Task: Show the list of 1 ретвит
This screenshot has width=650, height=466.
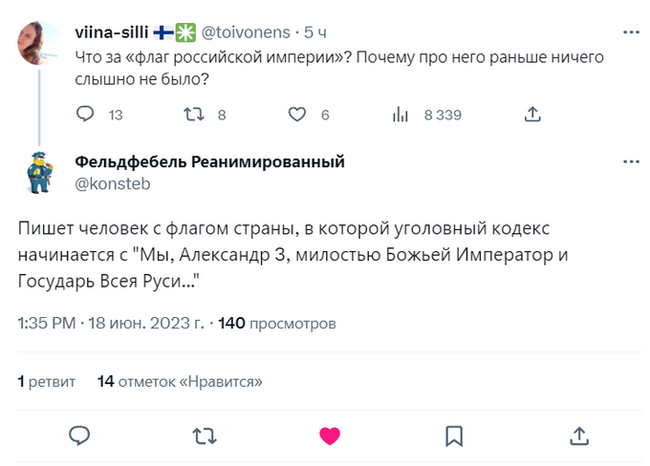Action: click(46, 381)
